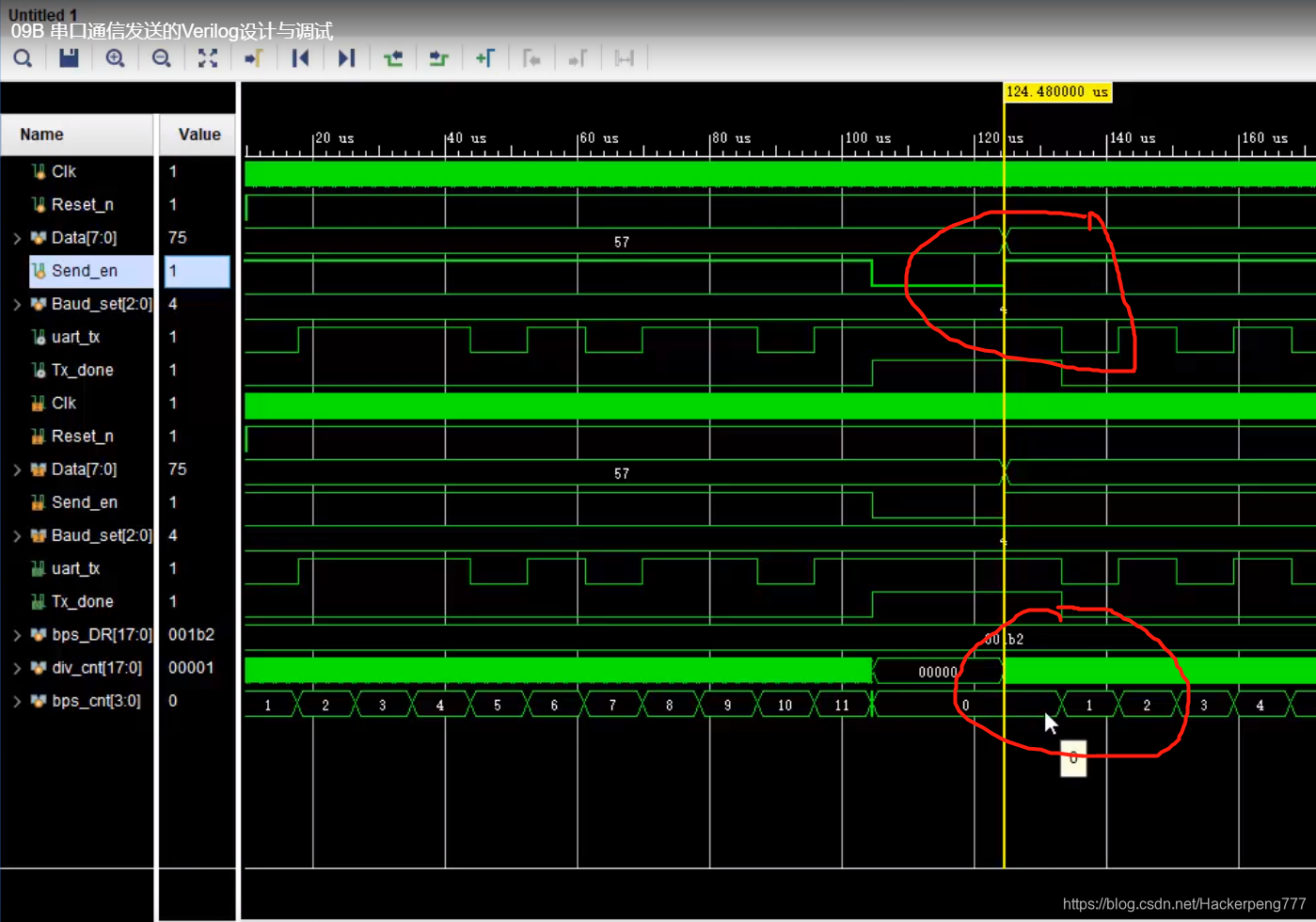Viewport: 1316px width, 922px height.
Task: Click the bps_cnt[3:0] signal name
Action: point(96,701)
